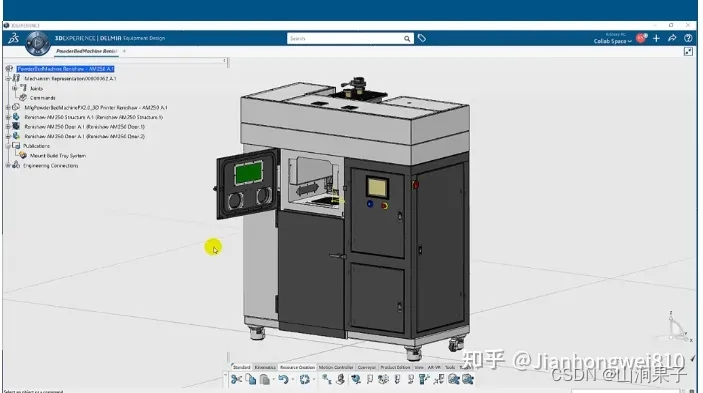Switch to the Standard toolbar tab
This screenshot has height=393, width=703.
pyautogui.click(x=242, y=367)
